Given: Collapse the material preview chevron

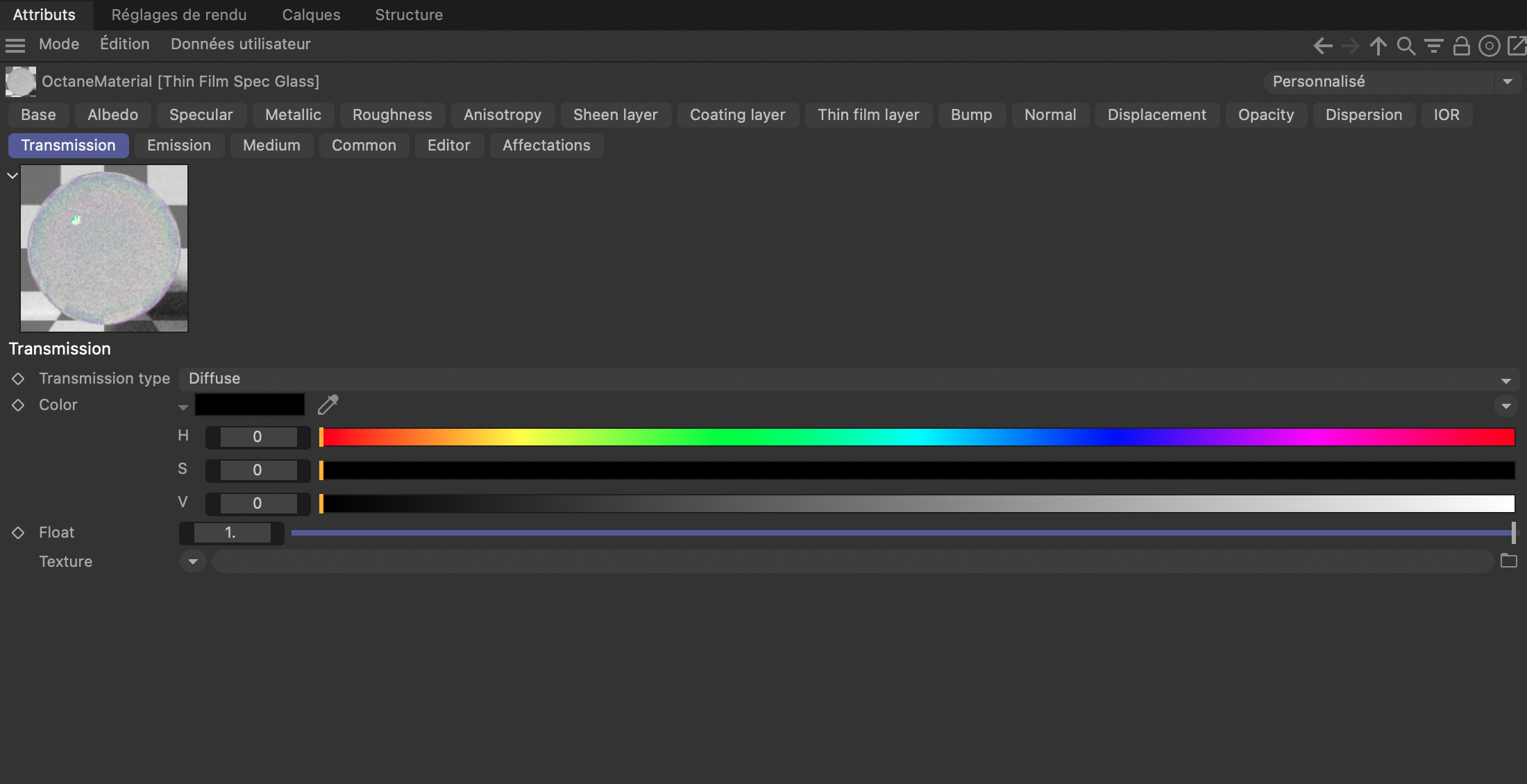Looking at the screenshot, I should click(x=12, y=176).
